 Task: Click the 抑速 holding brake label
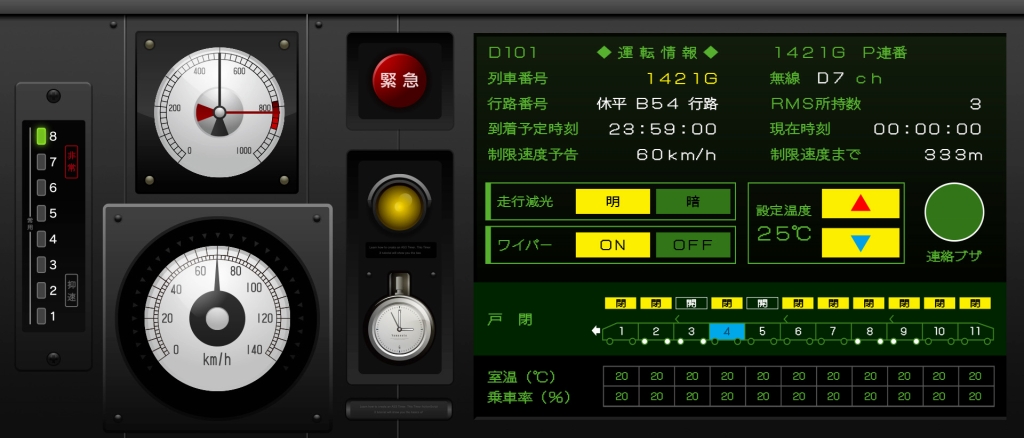71,290
